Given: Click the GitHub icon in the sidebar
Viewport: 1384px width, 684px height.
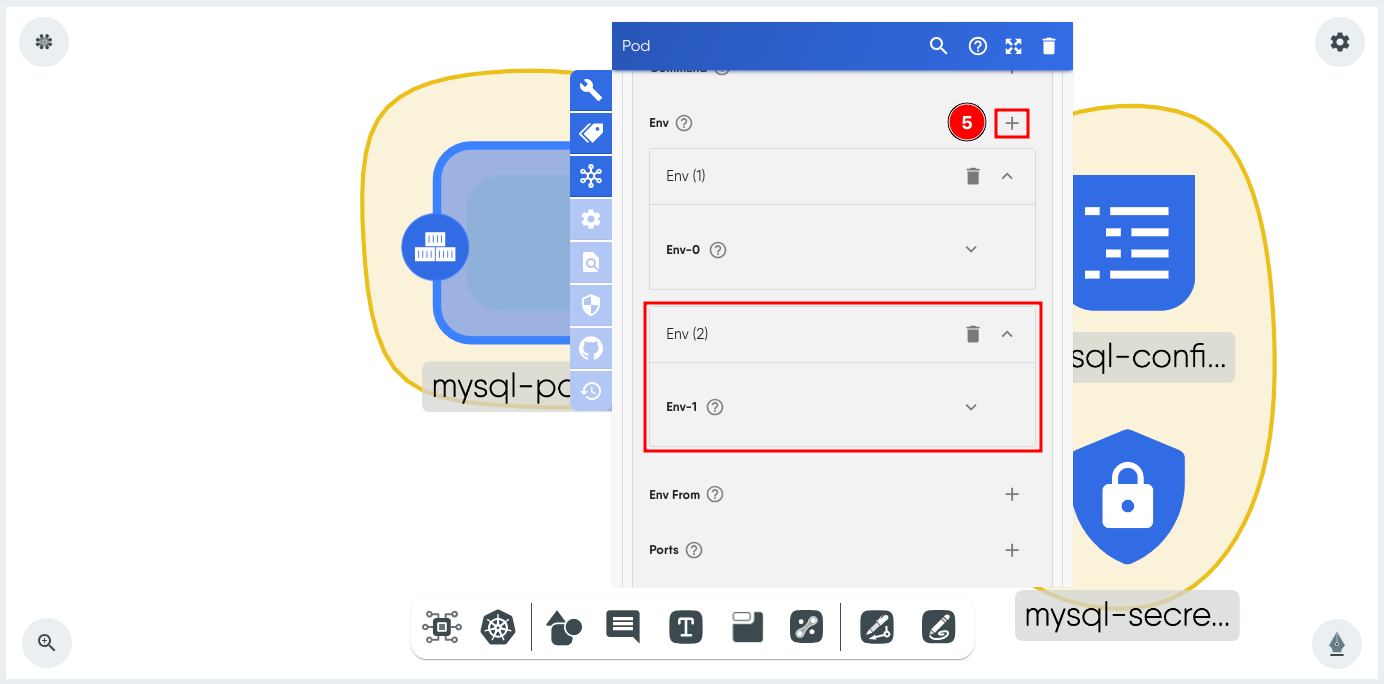Looking at the screenshot, I should tap(590, 348).
